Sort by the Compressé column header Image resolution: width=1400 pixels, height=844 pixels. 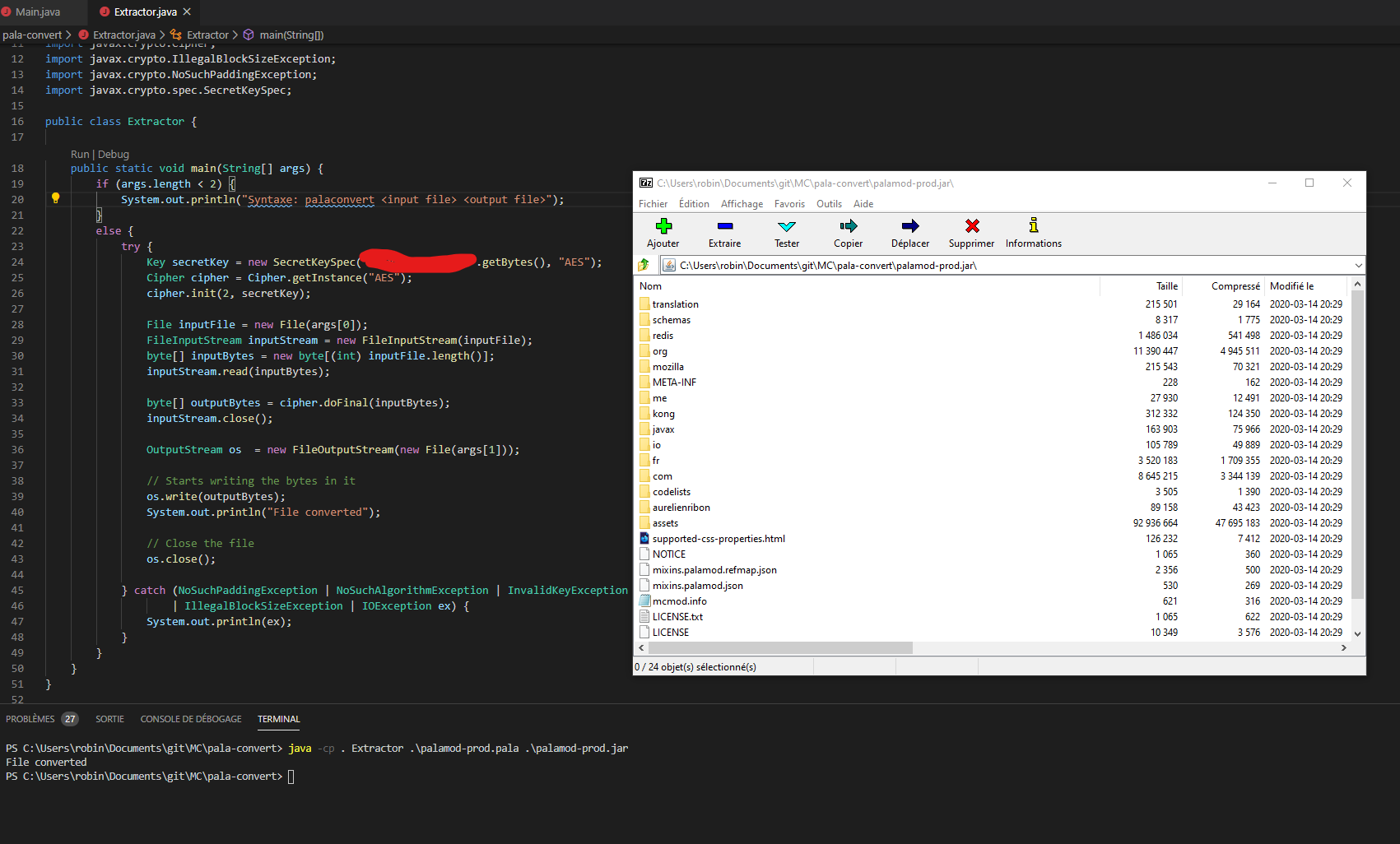tap(1224, 285)
